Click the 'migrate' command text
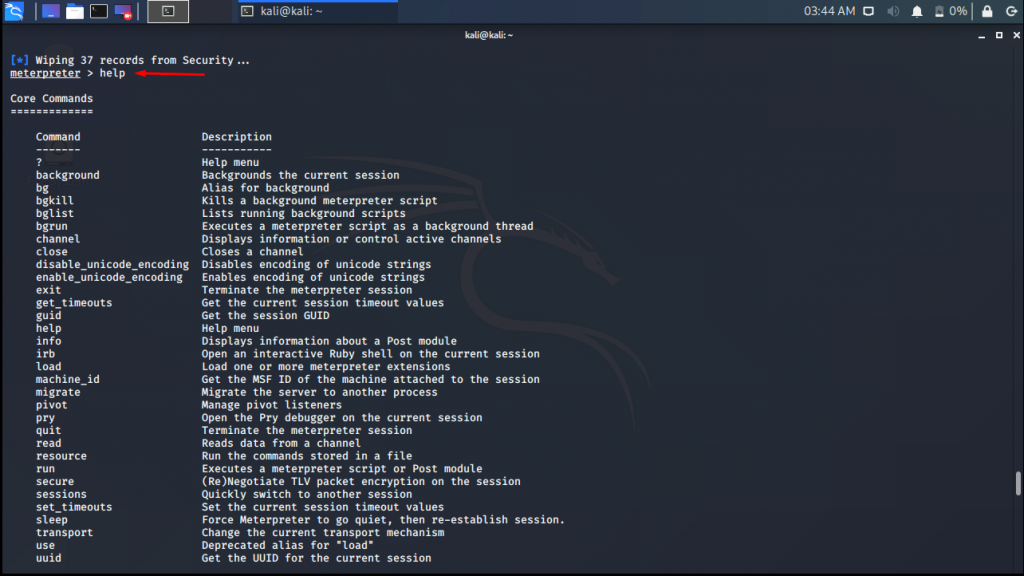The image size is (1024, 576). [58, 392]
